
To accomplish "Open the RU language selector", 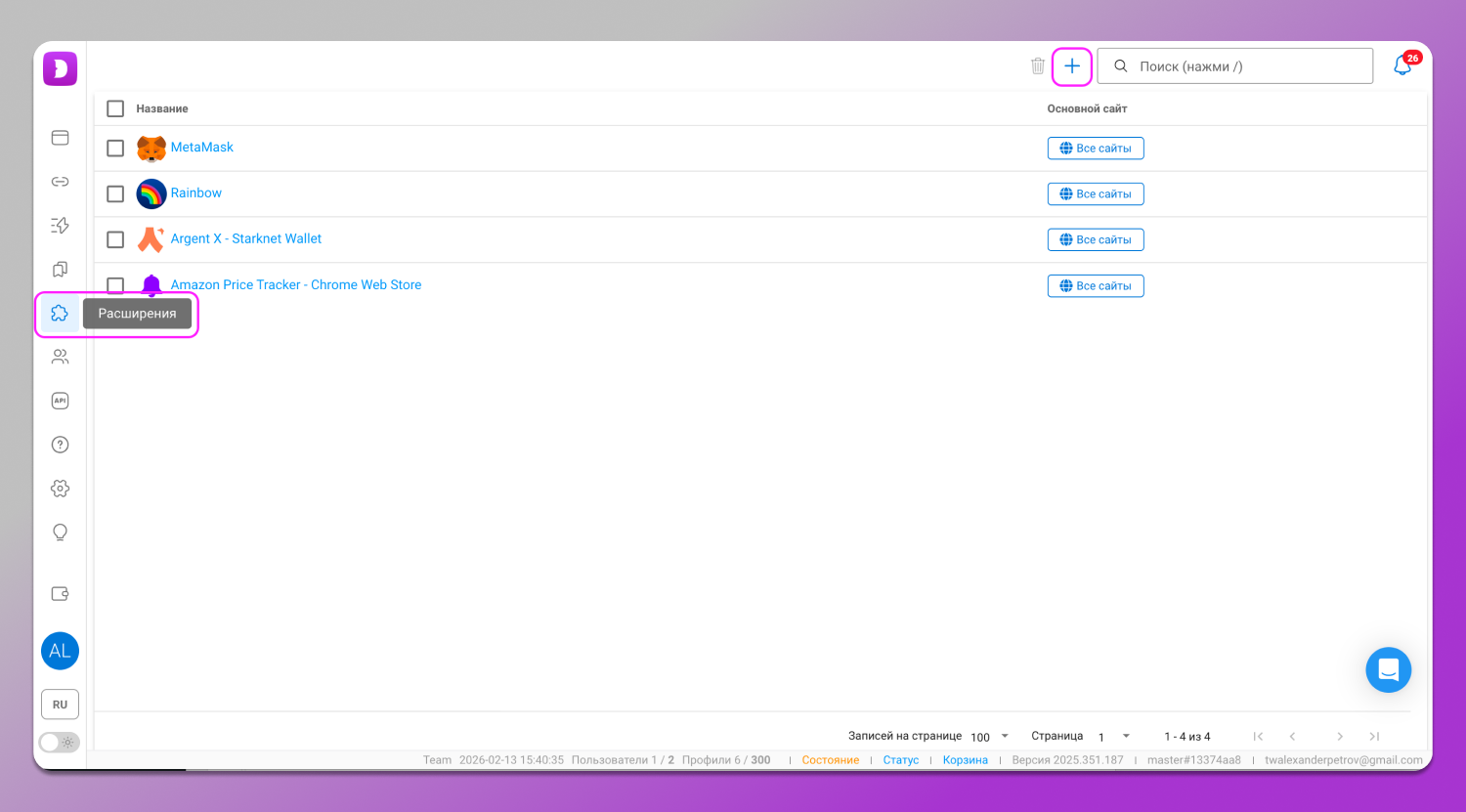I will coord(60,705).
